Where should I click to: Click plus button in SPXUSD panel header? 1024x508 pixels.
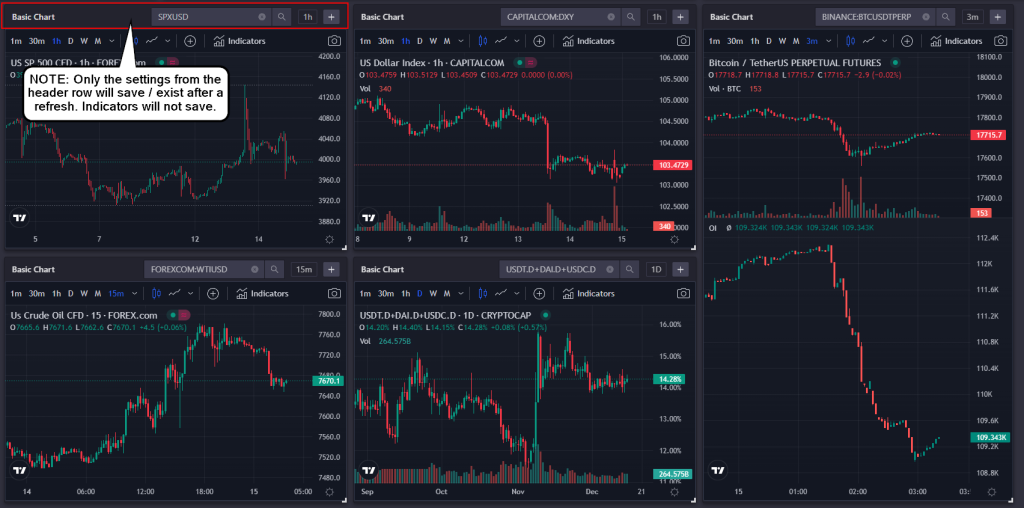(331, 17)
